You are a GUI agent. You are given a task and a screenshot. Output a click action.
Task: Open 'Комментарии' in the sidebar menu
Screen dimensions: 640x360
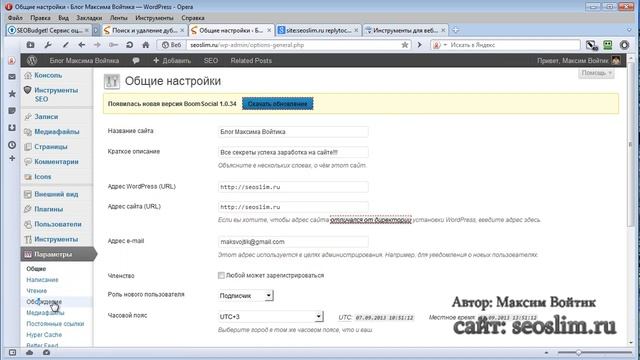56,162
